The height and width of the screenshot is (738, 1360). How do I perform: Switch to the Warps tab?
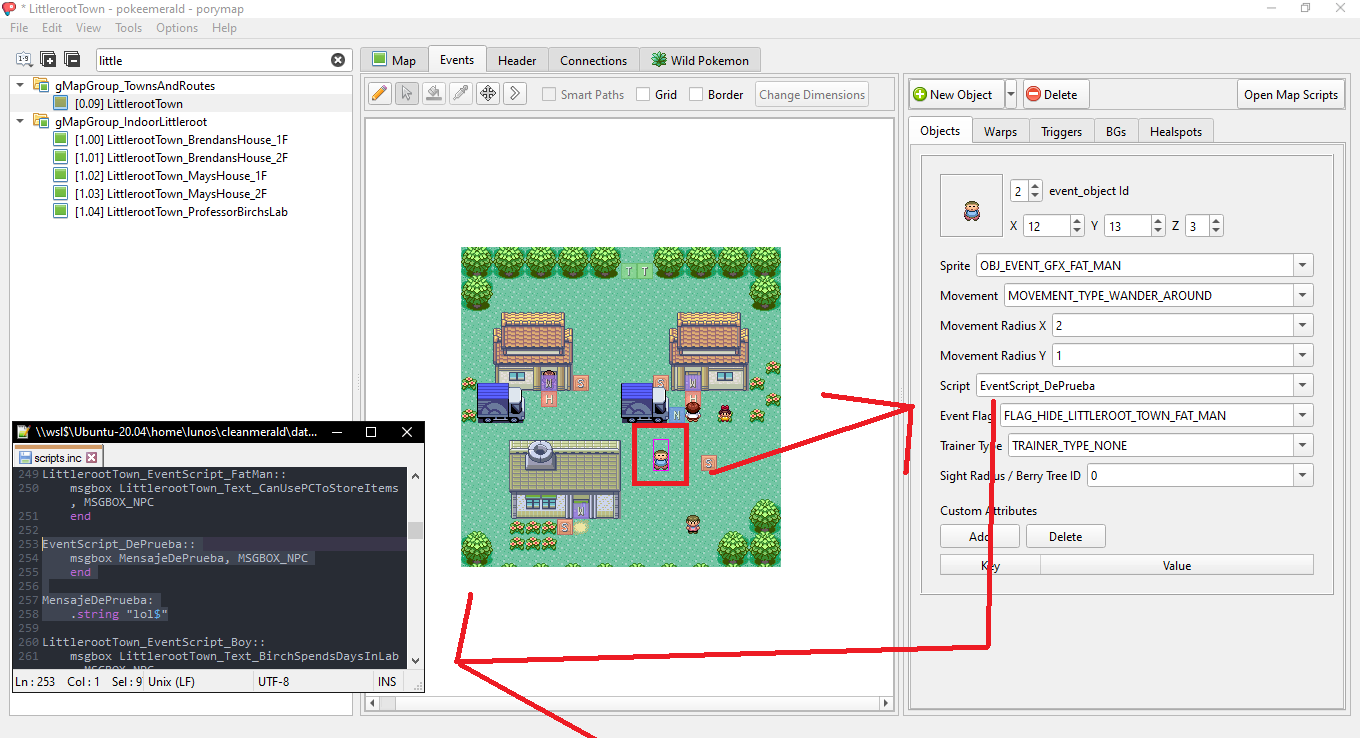coord(1000,131)
